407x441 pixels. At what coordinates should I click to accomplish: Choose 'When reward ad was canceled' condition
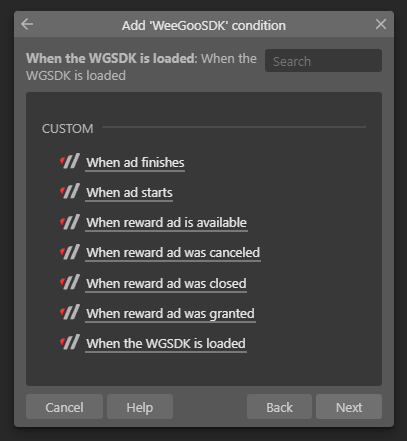[x=173, y=253]
